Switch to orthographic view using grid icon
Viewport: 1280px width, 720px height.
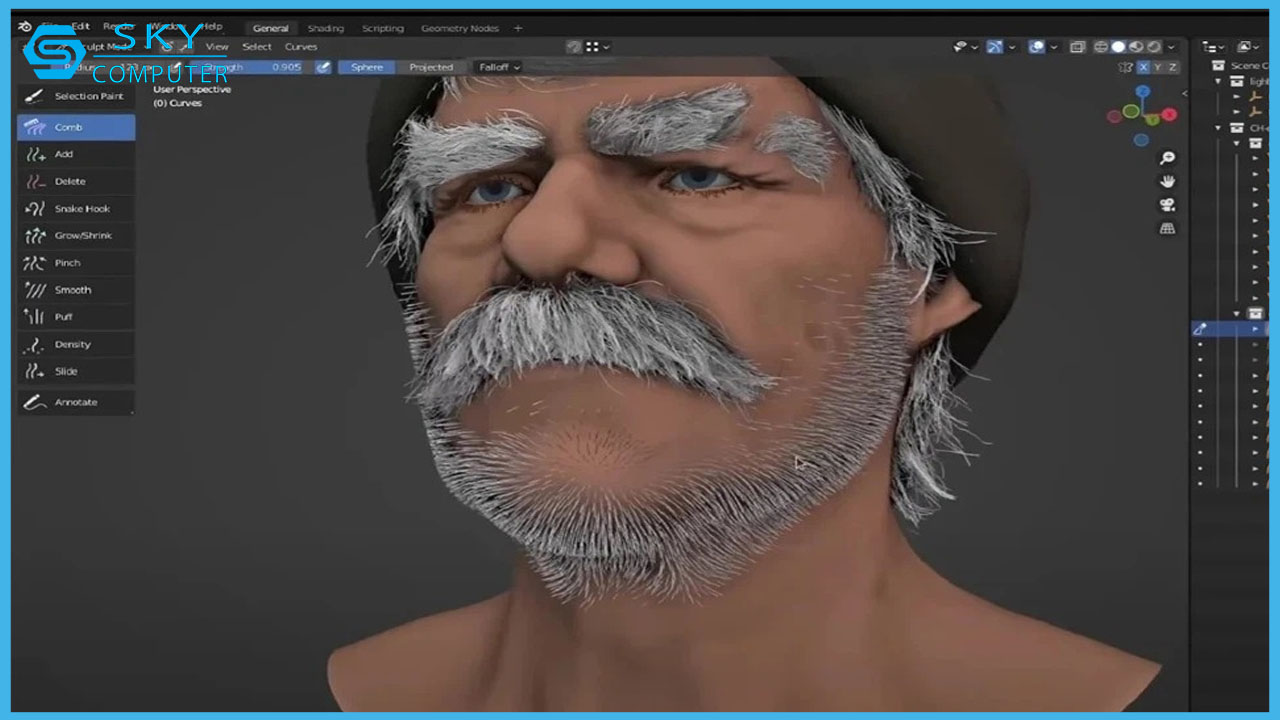click(1167, 229)
